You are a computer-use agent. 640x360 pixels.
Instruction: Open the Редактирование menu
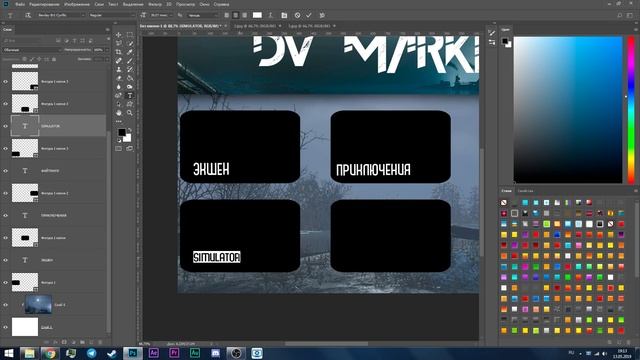coord(44,4)
